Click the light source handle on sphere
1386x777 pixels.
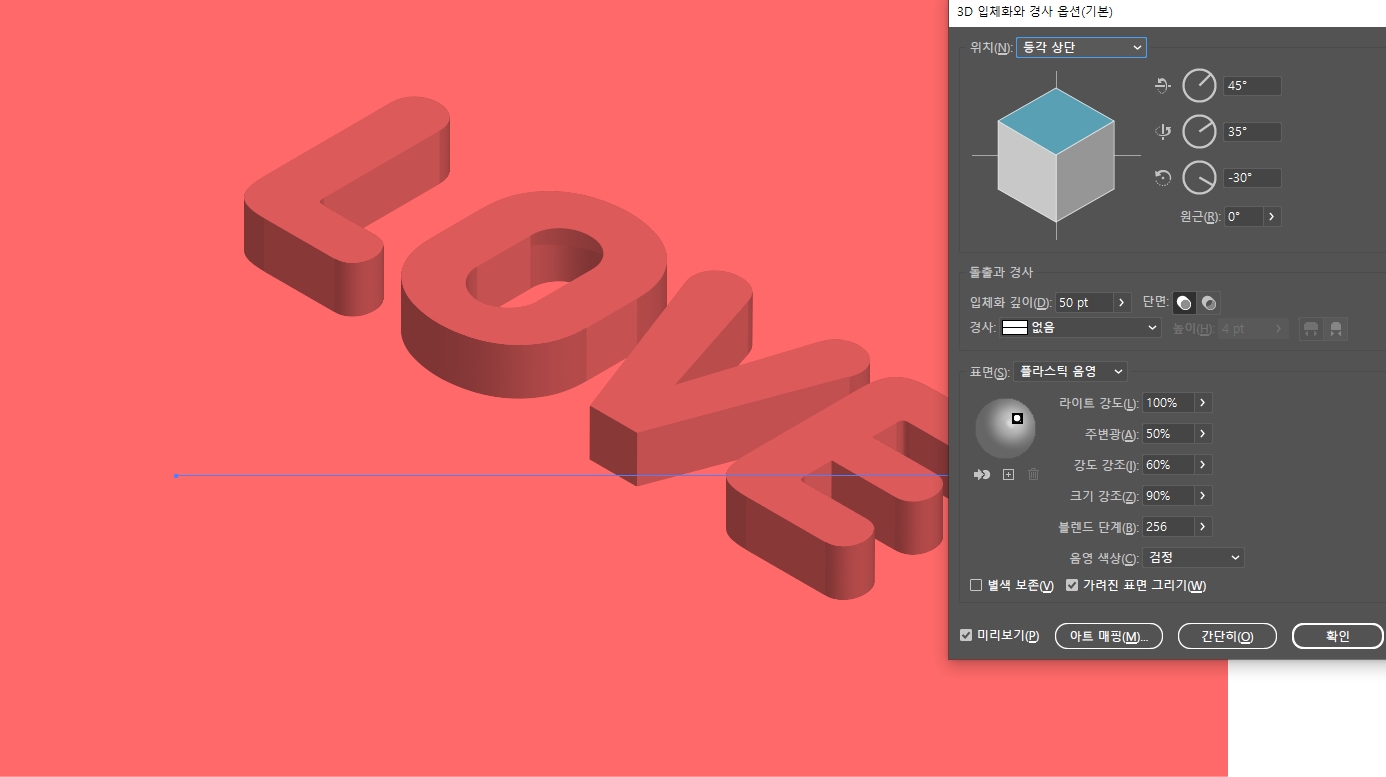[x=1017, y=418]
